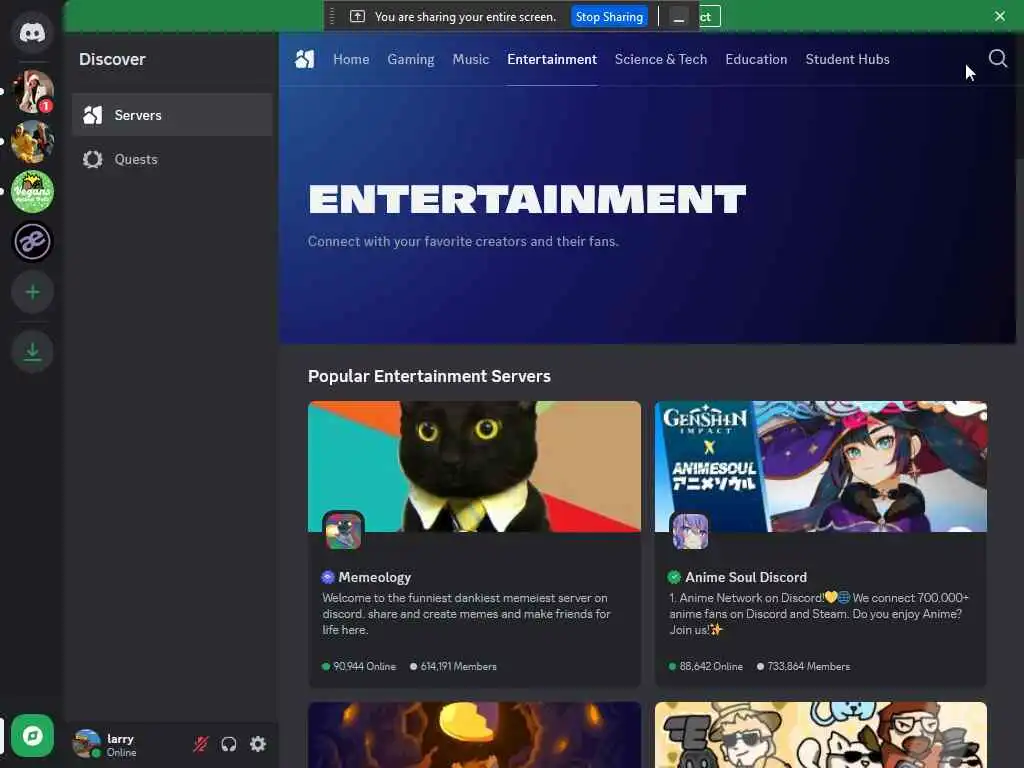Click the Entertainment tab

552,59
